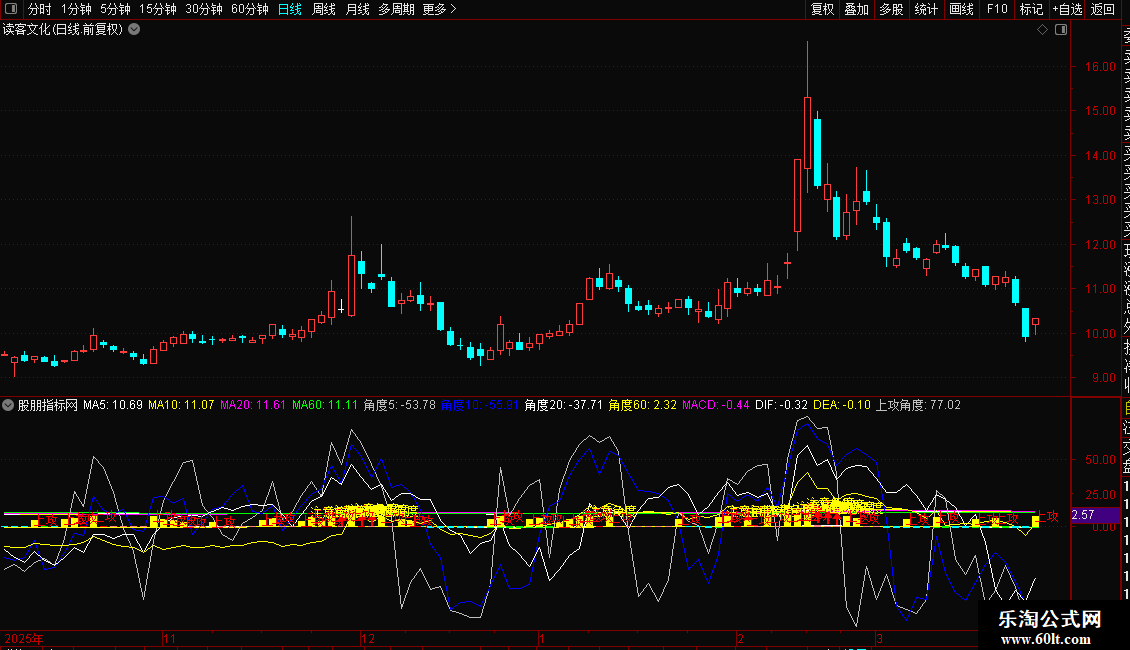
Task: Click the tallest candlestick at price peak
Action: 807,130
